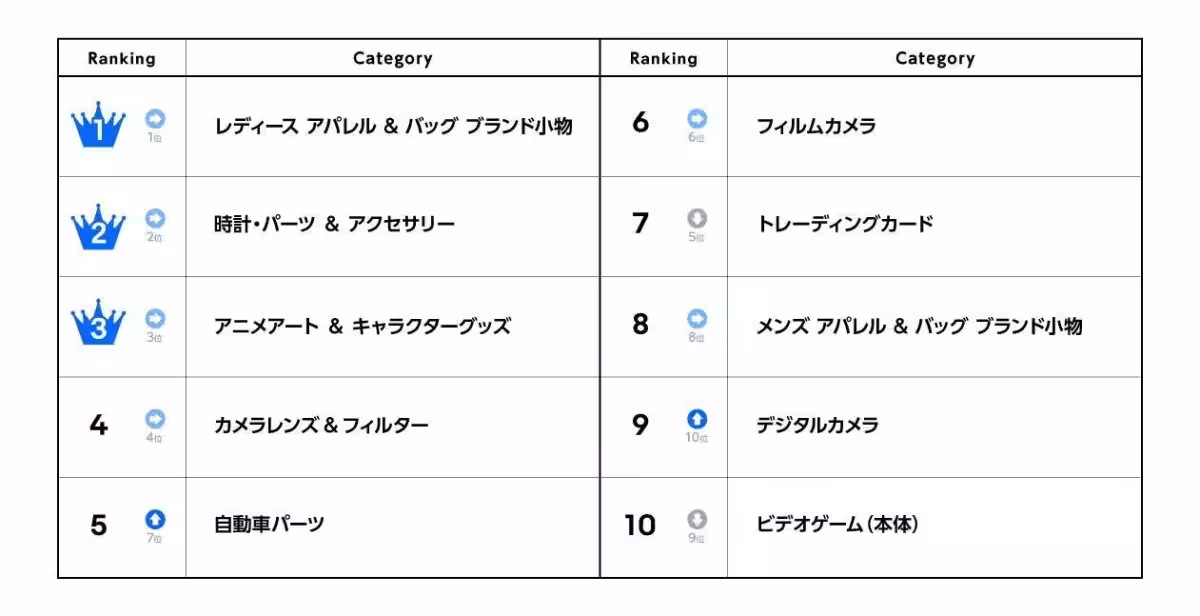Click the left Ranking column header
The height and width of the screenshot is (616, 1200).
(122, 58)
